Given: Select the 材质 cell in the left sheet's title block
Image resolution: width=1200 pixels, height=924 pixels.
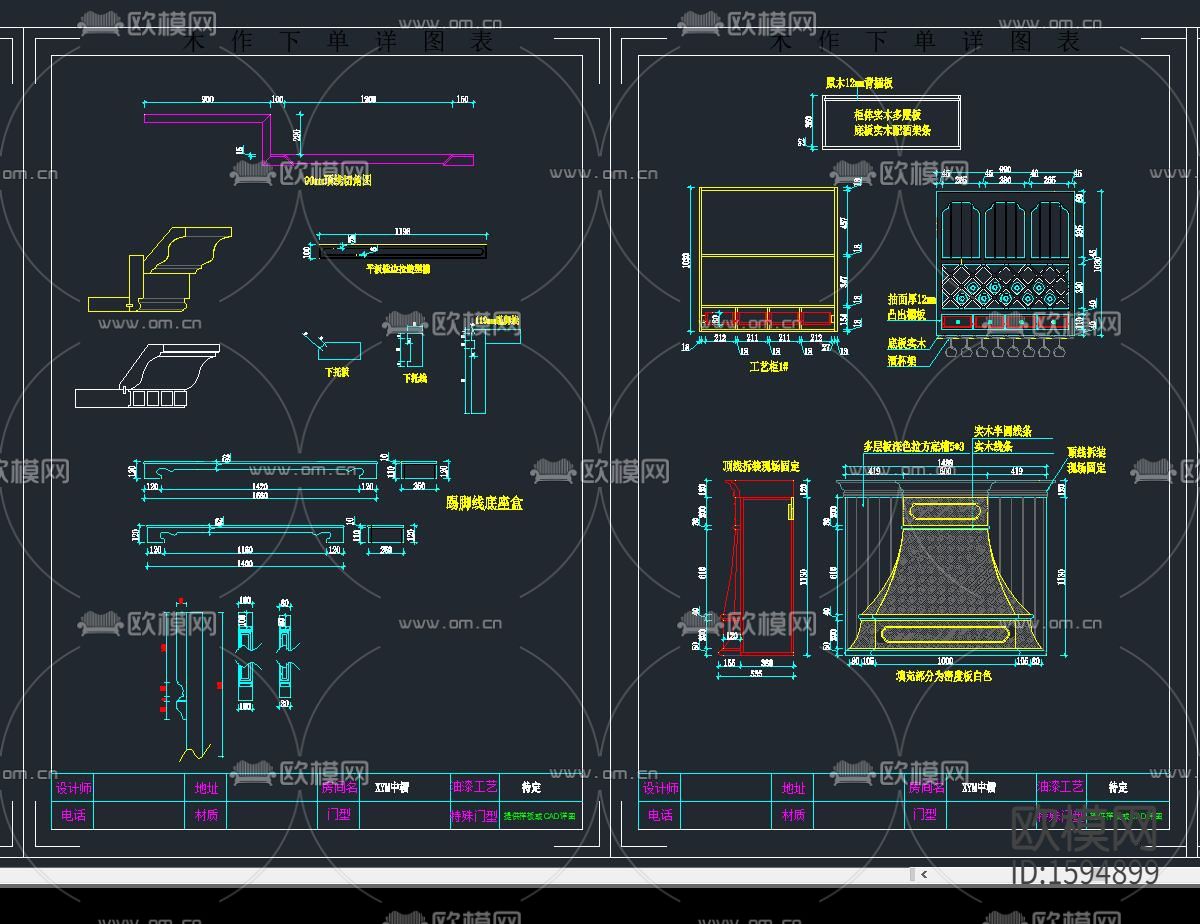Looking at the screenshot, I should click(x=206, y=815).
